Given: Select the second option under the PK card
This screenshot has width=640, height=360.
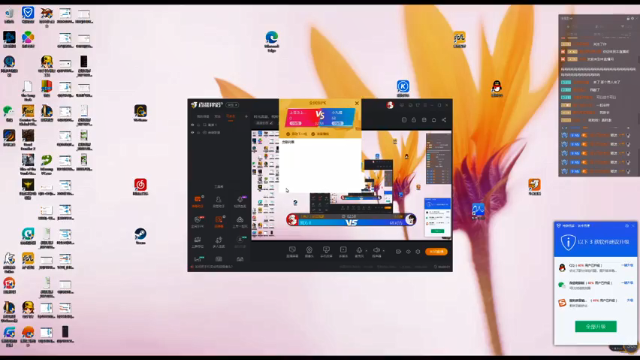Looking at the screenshot, I should point(320,134).
